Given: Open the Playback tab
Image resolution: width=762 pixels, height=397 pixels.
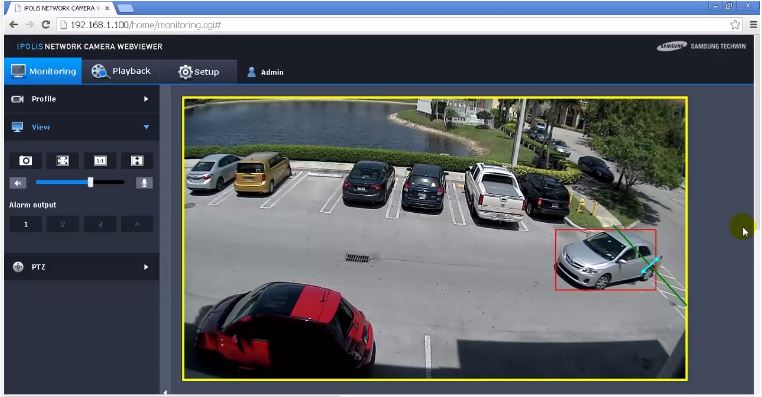Looking at the screenshot, I should point(121,71).
